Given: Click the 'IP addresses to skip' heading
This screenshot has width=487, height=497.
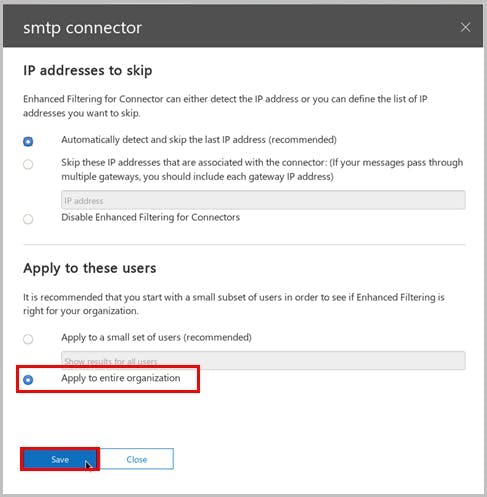Looking at the screenshot, I should pos(88,71).
